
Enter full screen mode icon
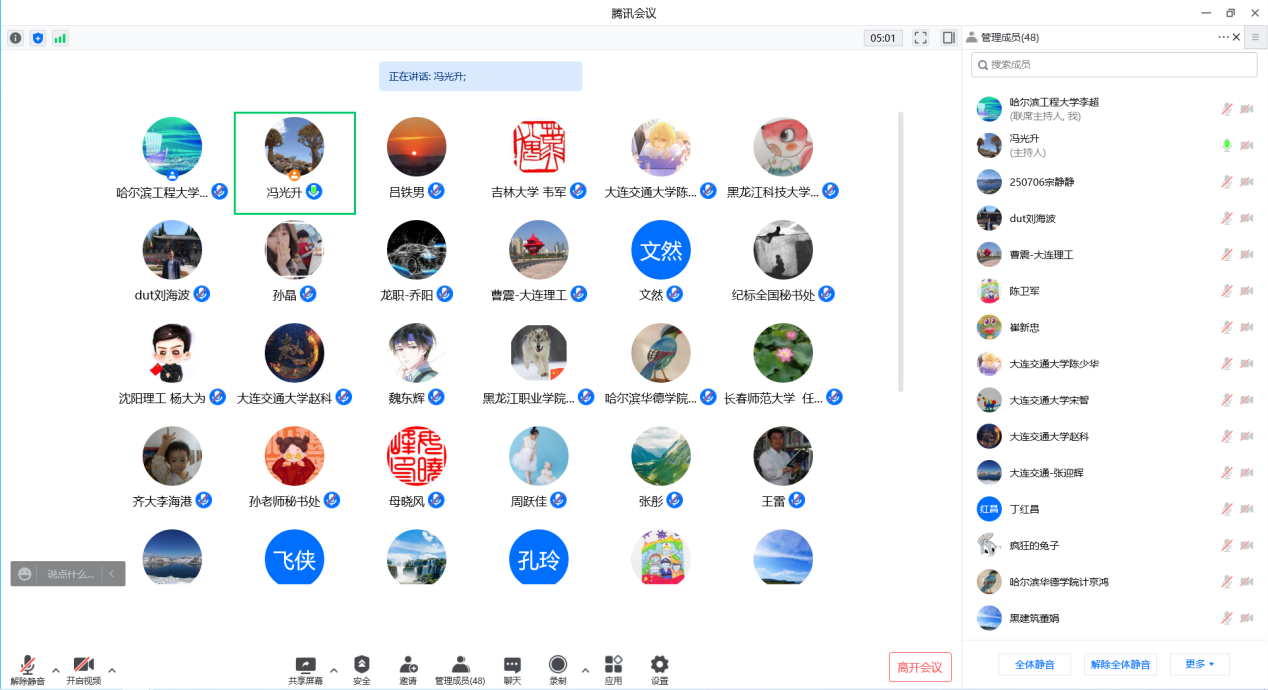coord(921,38)
